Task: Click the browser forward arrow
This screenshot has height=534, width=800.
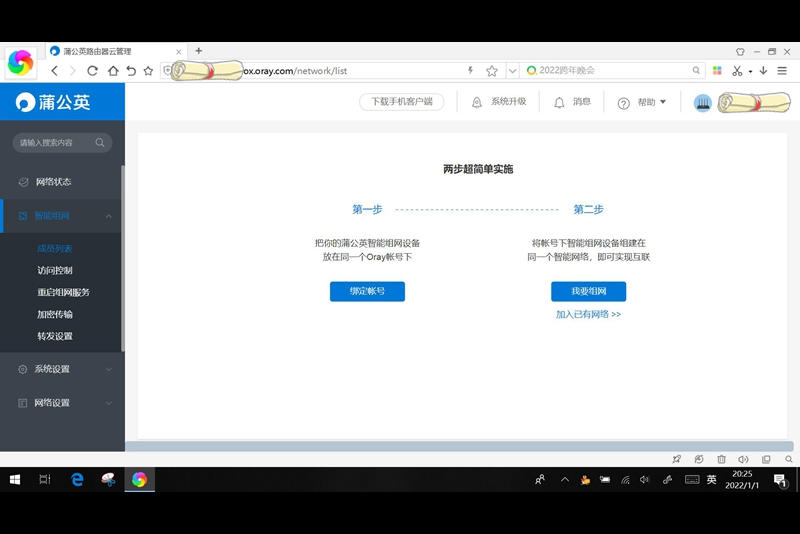Action: coord(72,71)
